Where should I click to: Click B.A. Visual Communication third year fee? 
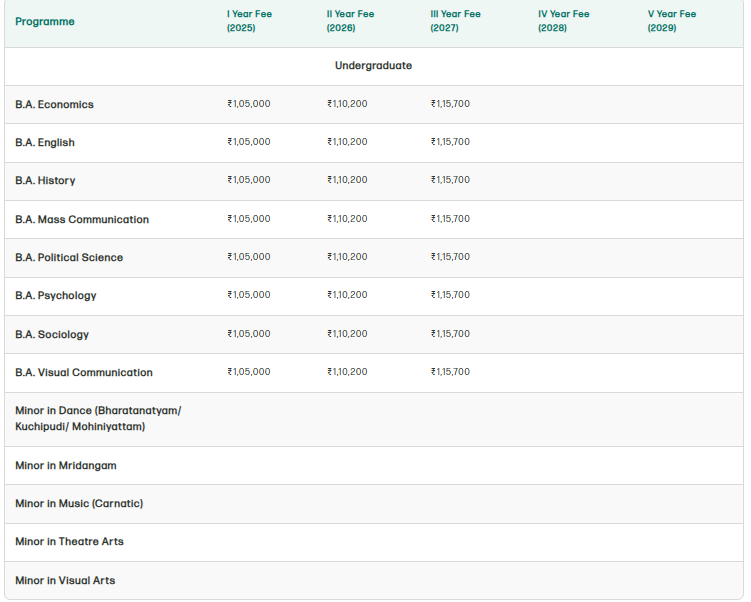pos(450,372)
